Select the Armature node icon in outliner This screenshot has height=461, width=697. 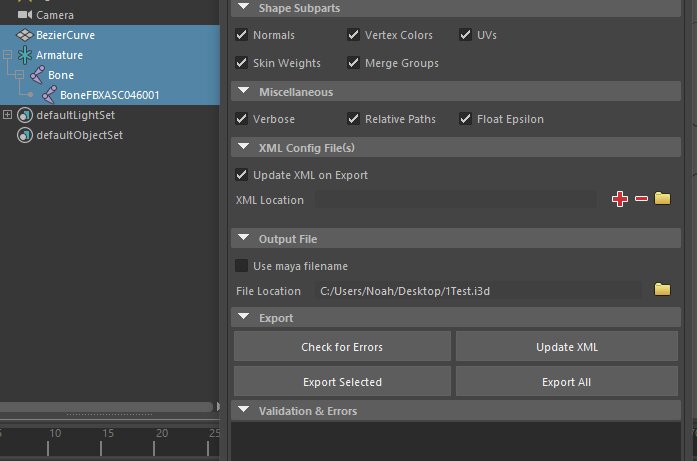pos(24,55)
